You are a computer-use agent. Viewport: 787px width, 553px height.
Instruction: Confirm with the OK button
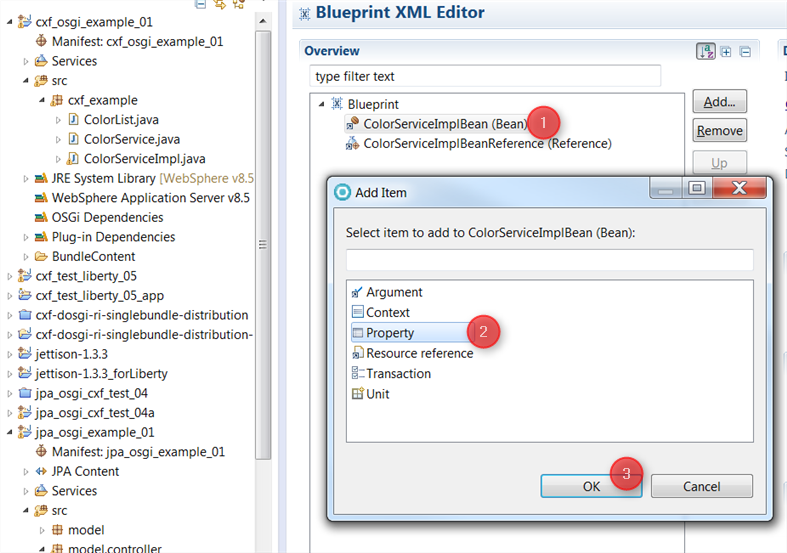(591, 486)
